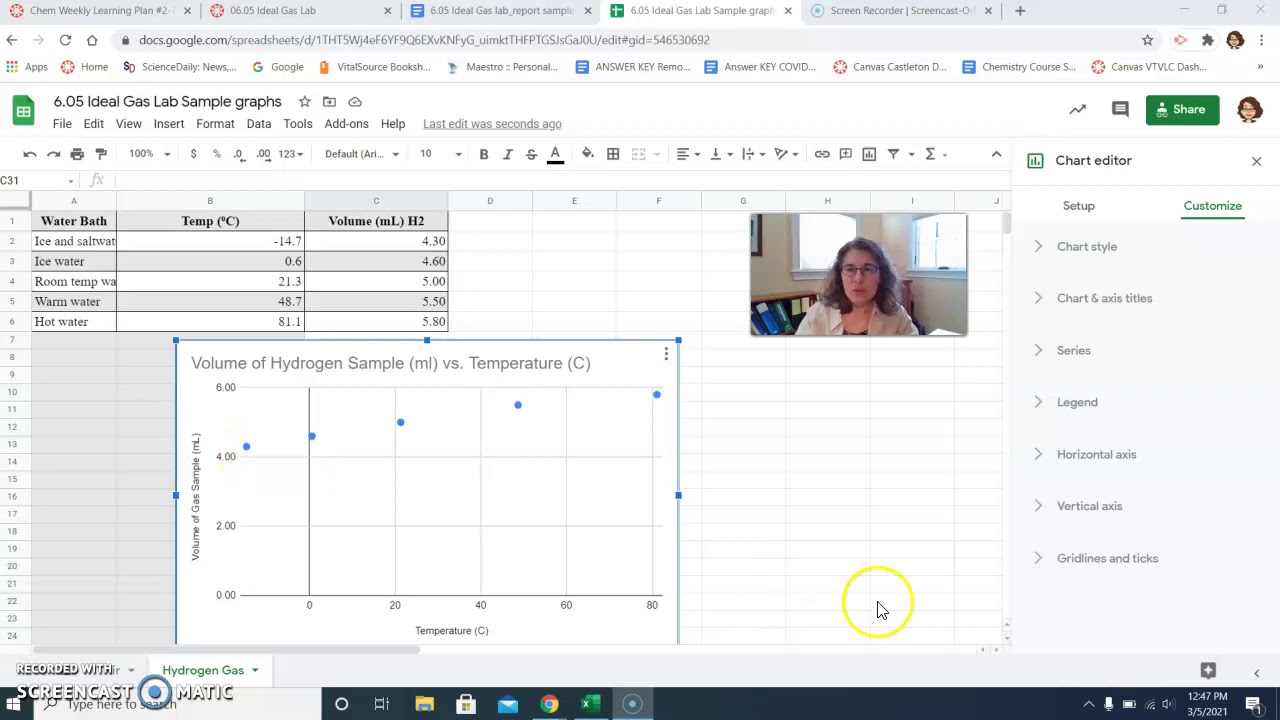The height and width of the screenshot is (720, 1280).
Task: Switch to the Setup tab
Action: [1079, 206]
